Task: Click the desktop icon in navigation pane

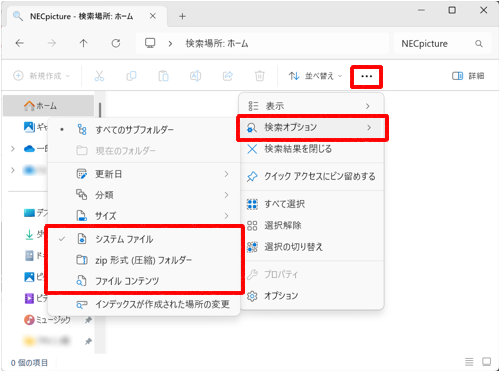Action: tap(29, 213)
